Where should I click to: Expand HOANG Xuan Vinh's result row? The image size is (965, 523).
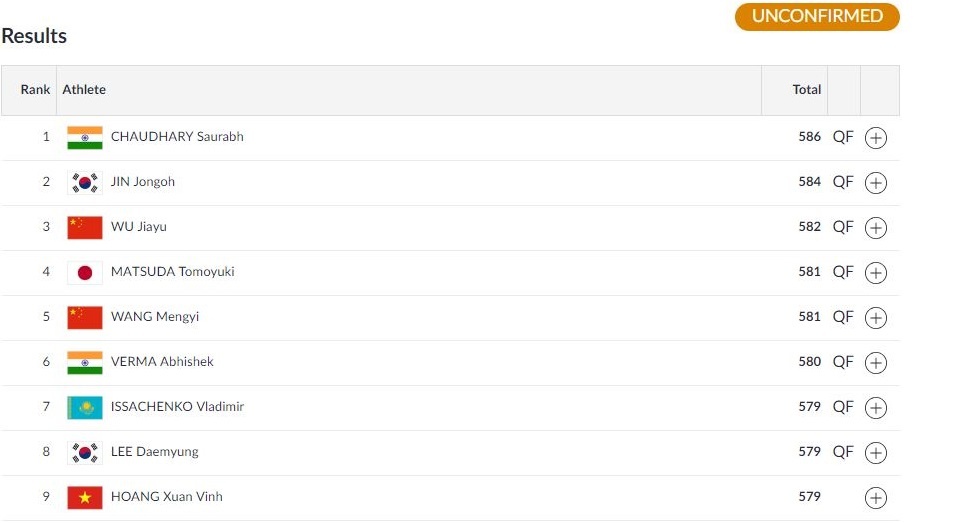(x=875, y=498)
